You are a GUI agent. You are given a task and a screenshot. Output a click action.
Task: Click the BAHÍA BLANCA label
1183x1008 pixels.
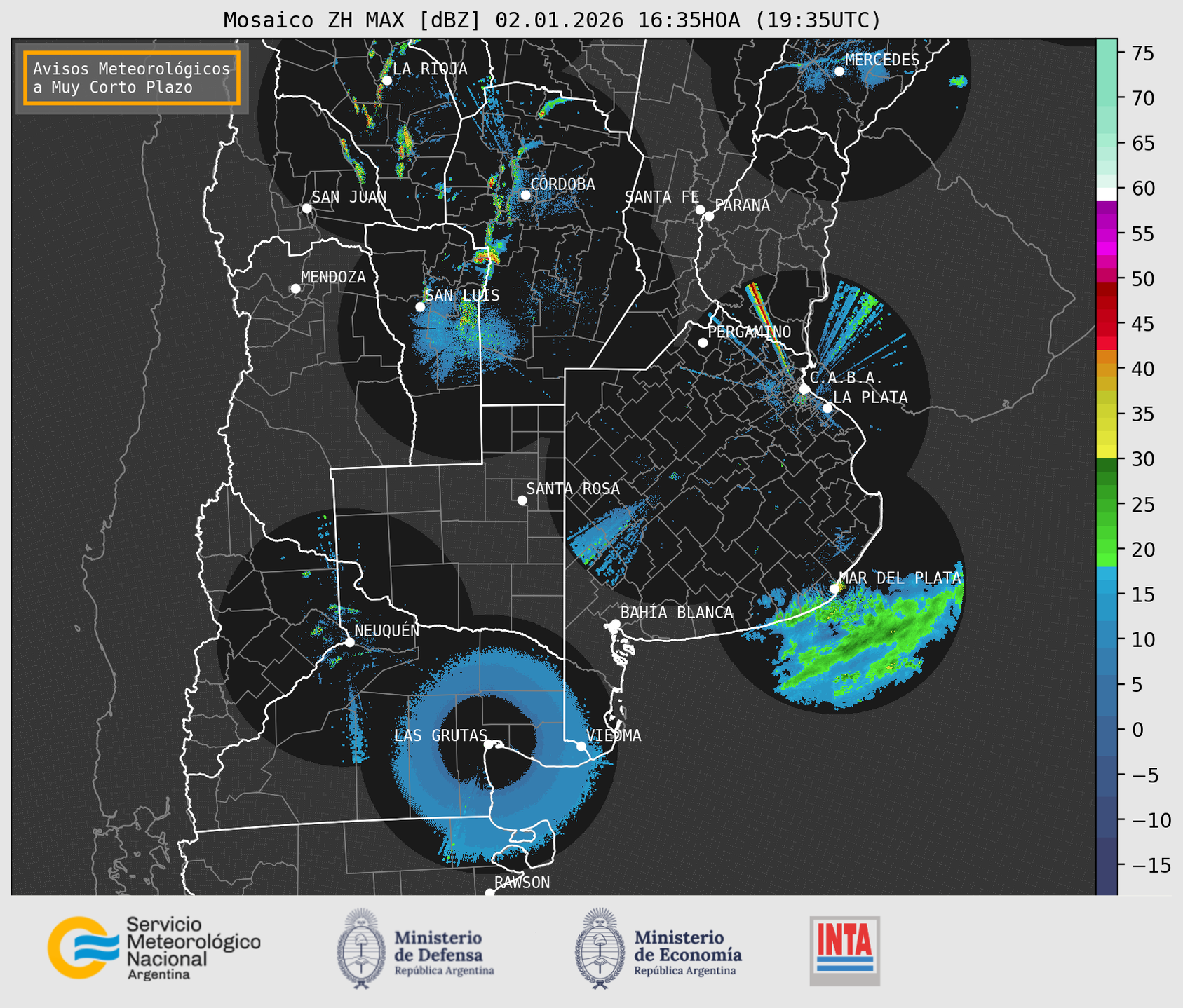click(x=677, y=613)
